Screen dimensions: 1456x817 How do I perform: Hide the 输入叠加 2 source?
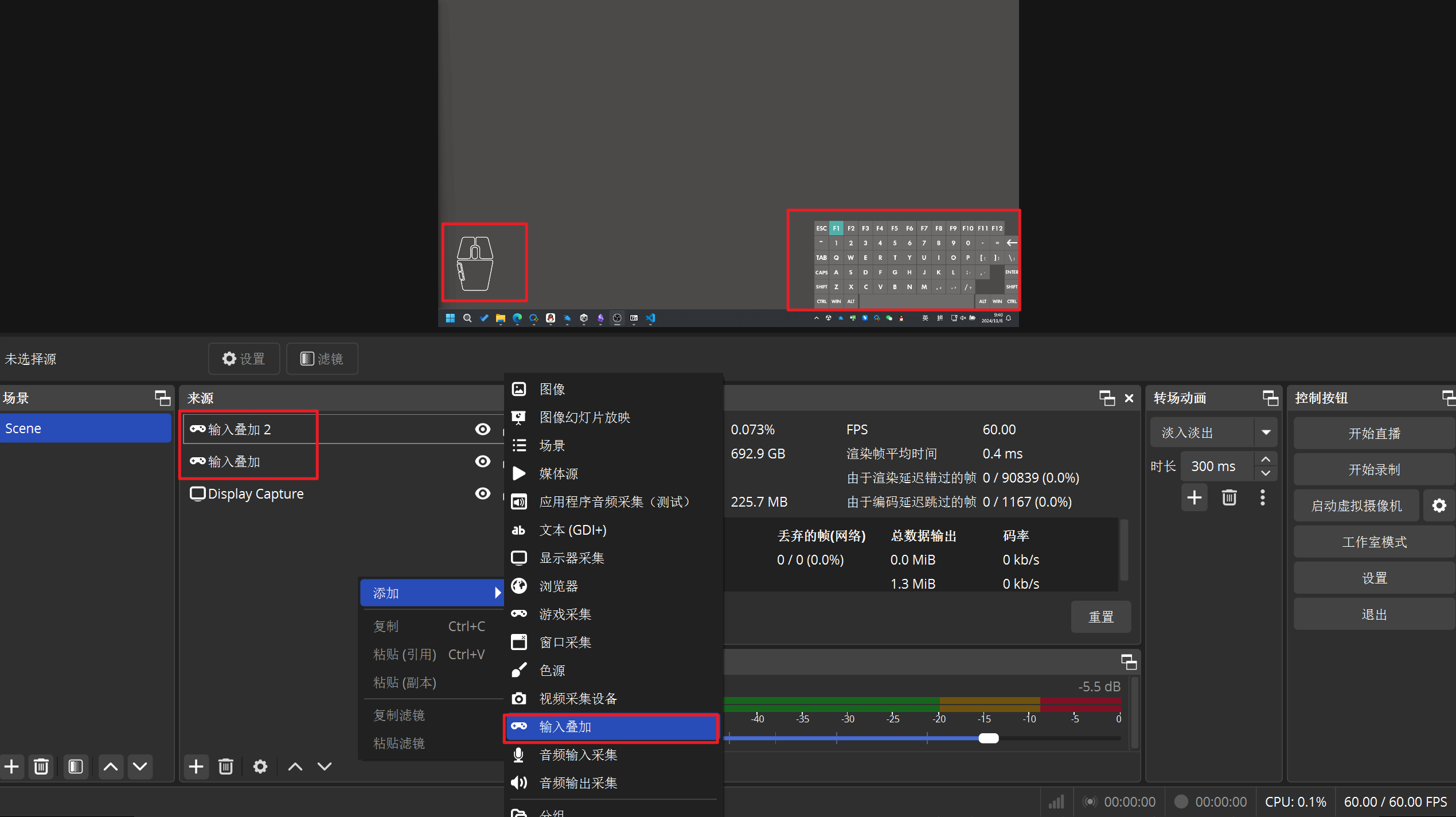point(483,429)
